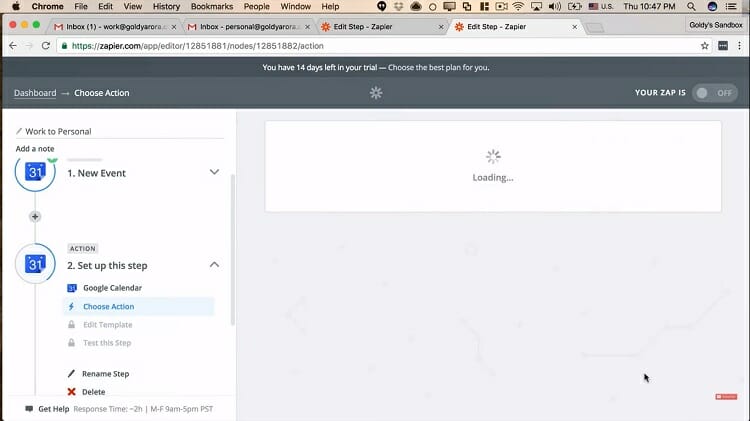
Task: Open the Apple menu
Action: click(16, 6)
